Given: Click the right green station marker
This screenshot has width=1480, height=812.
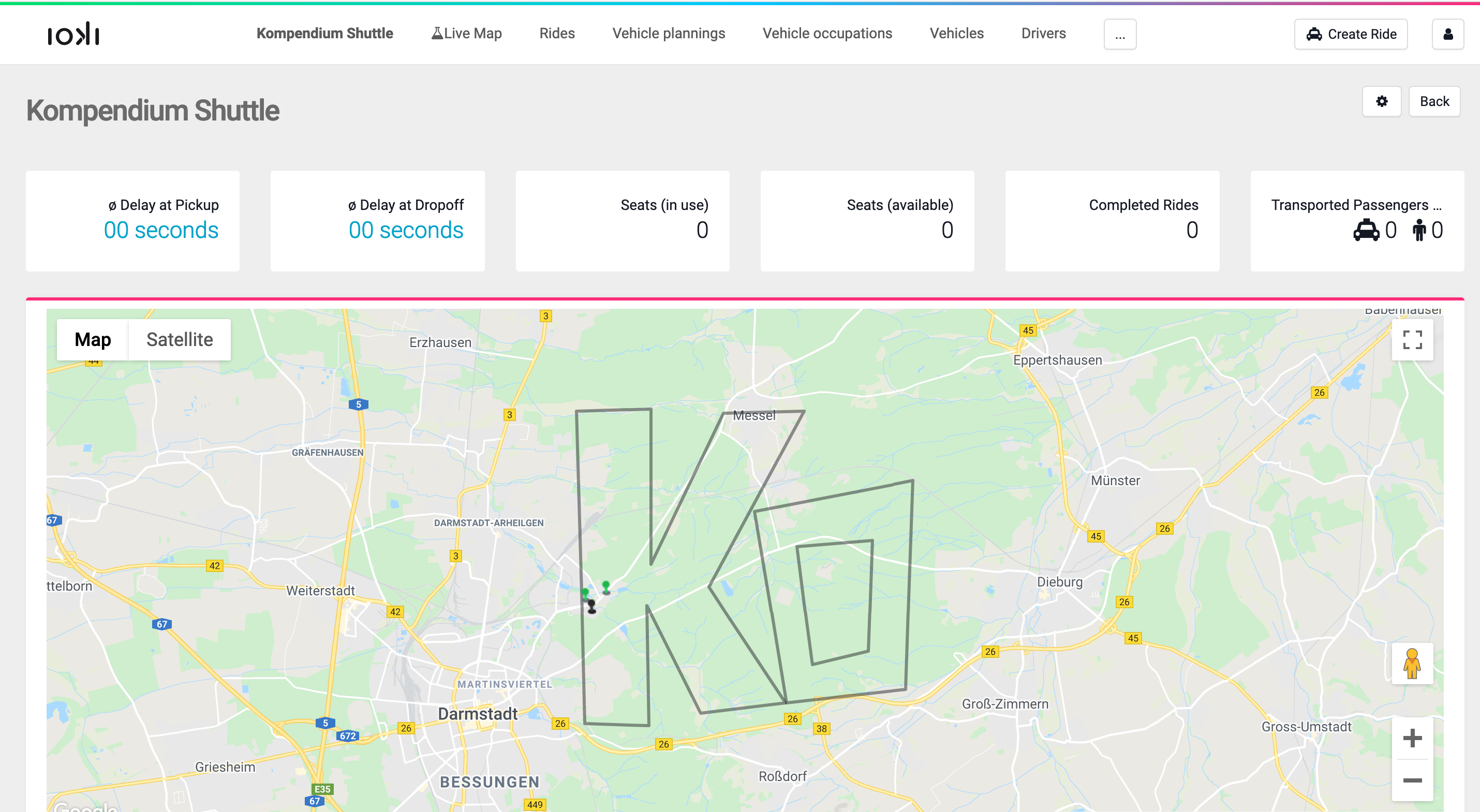Looking at the screenshot, I should tap(605, 587).
